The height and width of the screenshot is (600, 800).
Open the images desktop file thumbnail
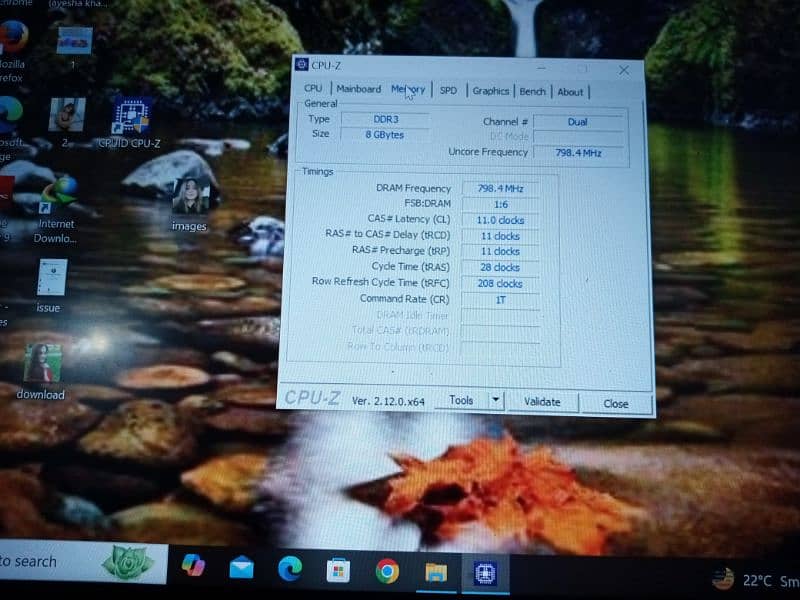click(188, 196)
